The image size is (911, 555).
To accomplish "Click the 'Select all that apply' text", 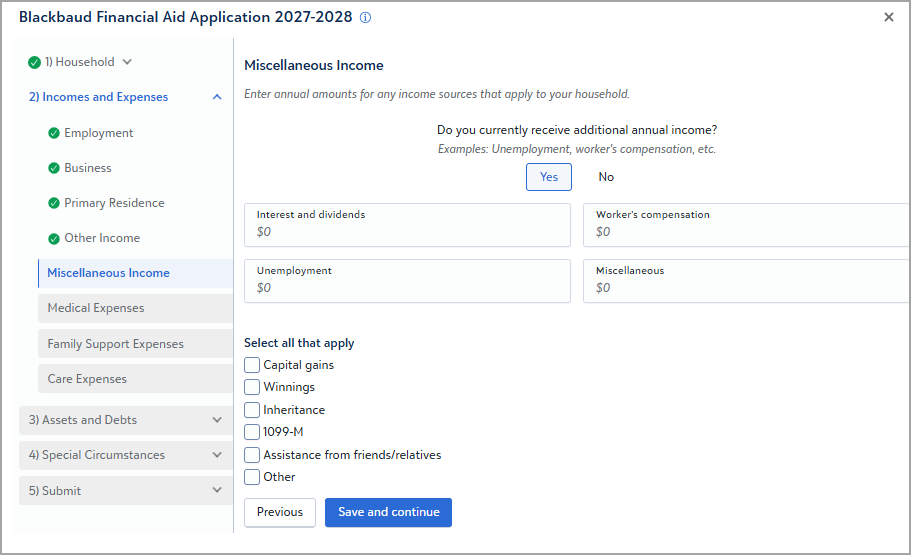I will point(299,343).
